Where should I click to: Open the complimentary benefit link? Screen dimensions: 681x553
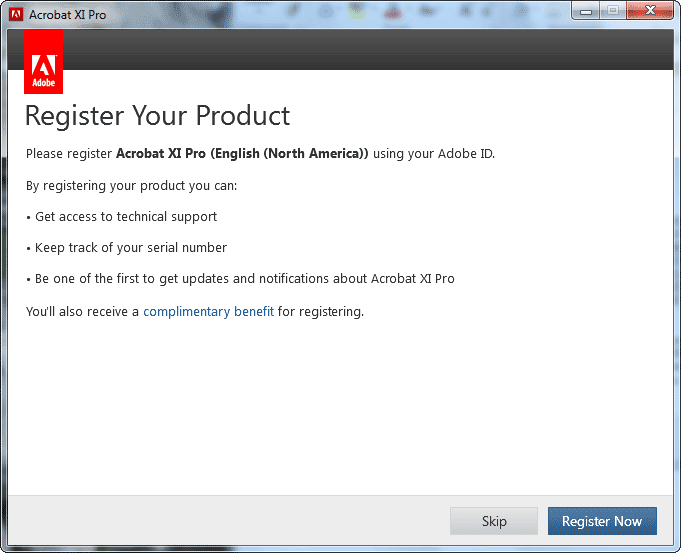pos(208,311)
